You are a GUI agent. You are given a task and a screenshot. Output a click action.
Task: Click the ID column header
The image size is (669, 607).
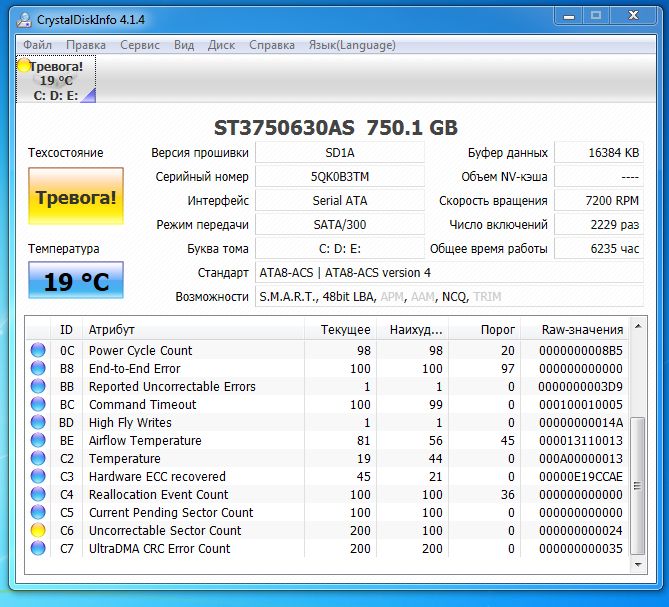[66, 329]
